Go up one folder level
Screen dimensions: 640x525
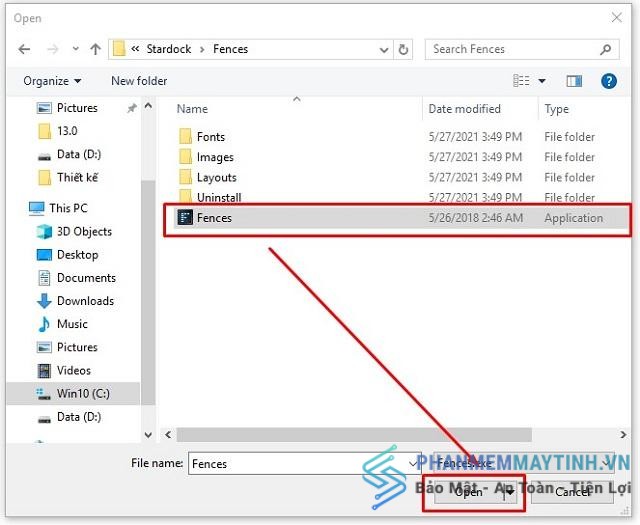(96, 49)
